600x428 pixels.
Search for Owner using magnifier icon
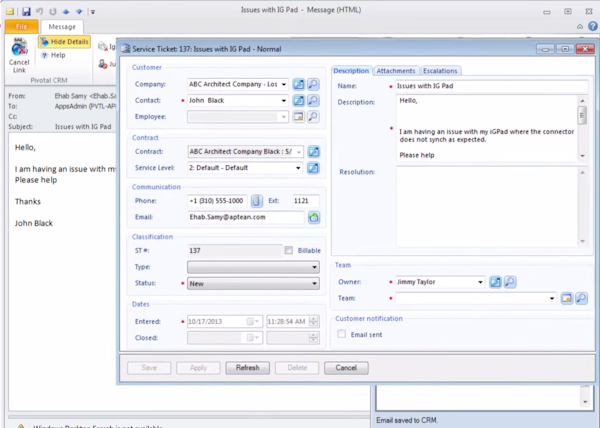[510, 283]
